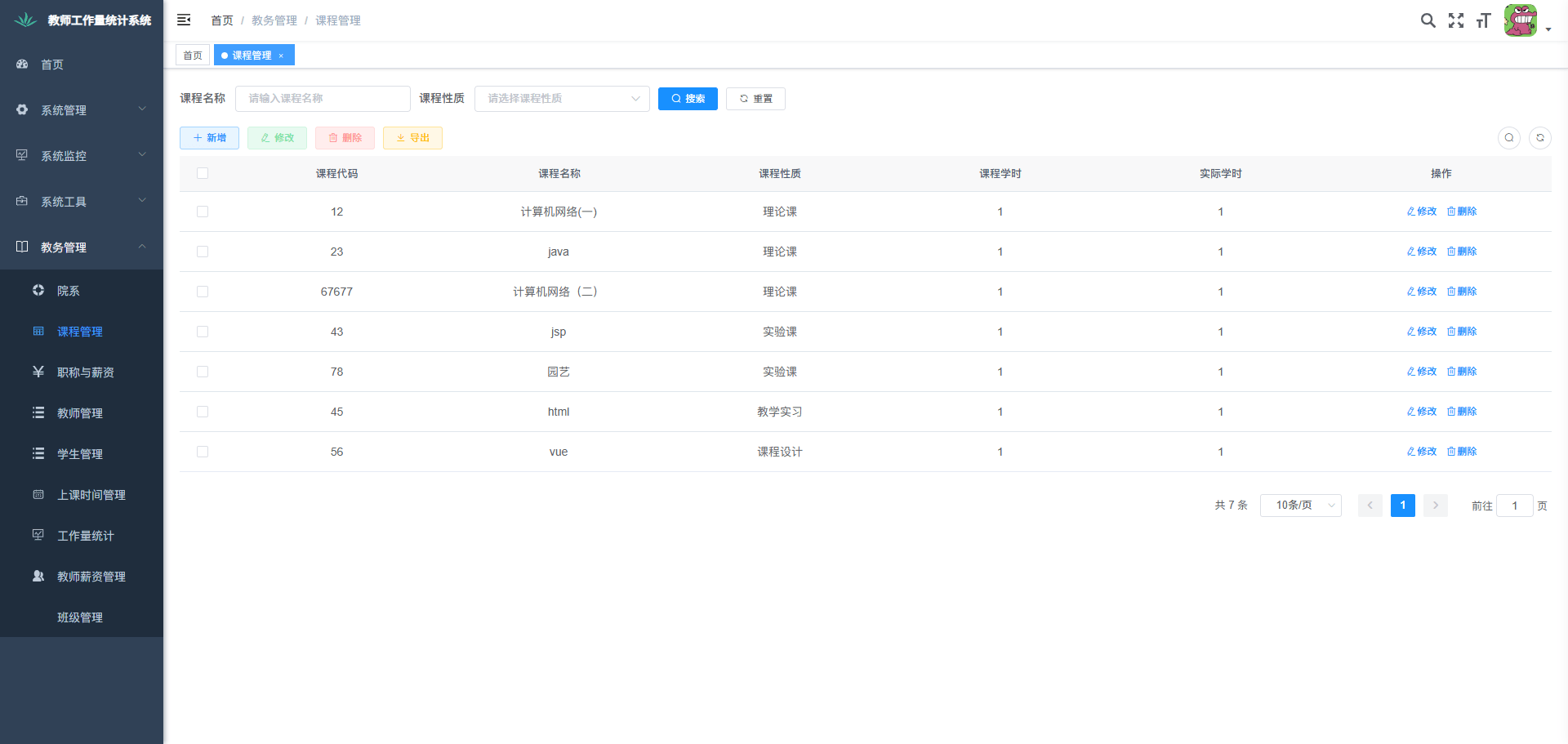The width and height of the screenshot is (1568, 744).
Task: Click the small search icon near the refresh icon
Action: pos(1508,138)
